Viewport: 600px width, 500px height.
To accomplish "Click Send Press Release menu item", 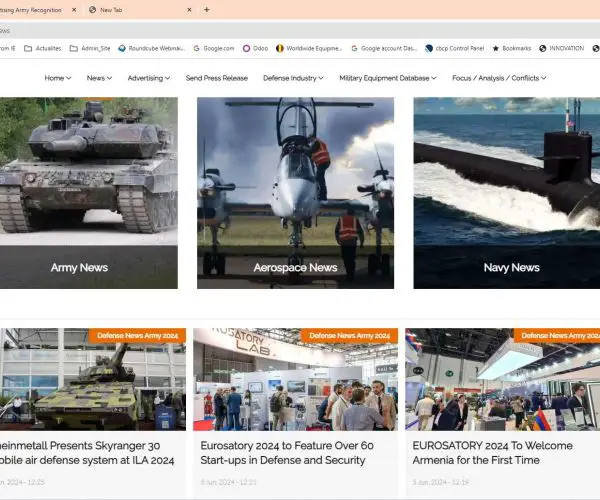I will [216, 78].
